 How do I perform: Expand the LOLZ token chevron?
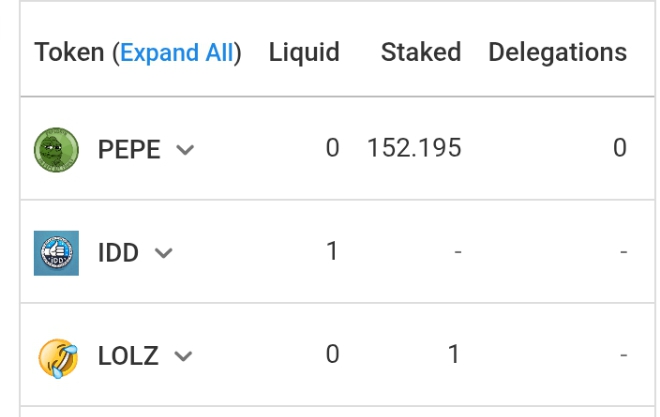tap(183, 356)
